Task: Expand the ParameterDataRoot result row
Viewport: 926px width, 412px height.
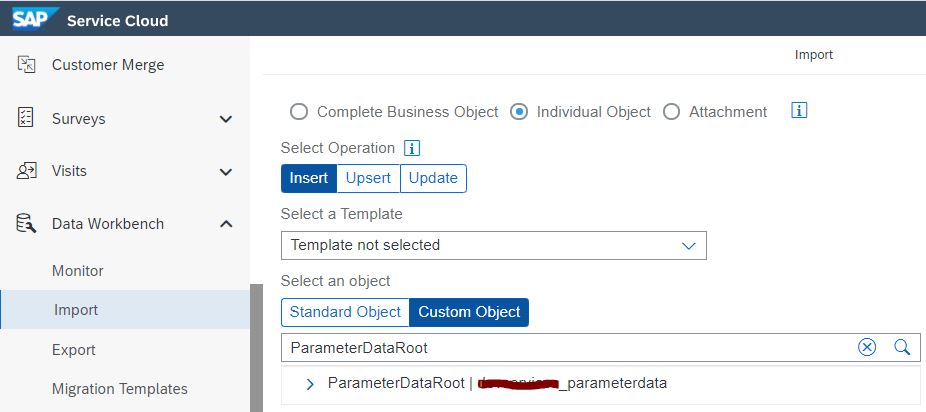Action: 309,383
